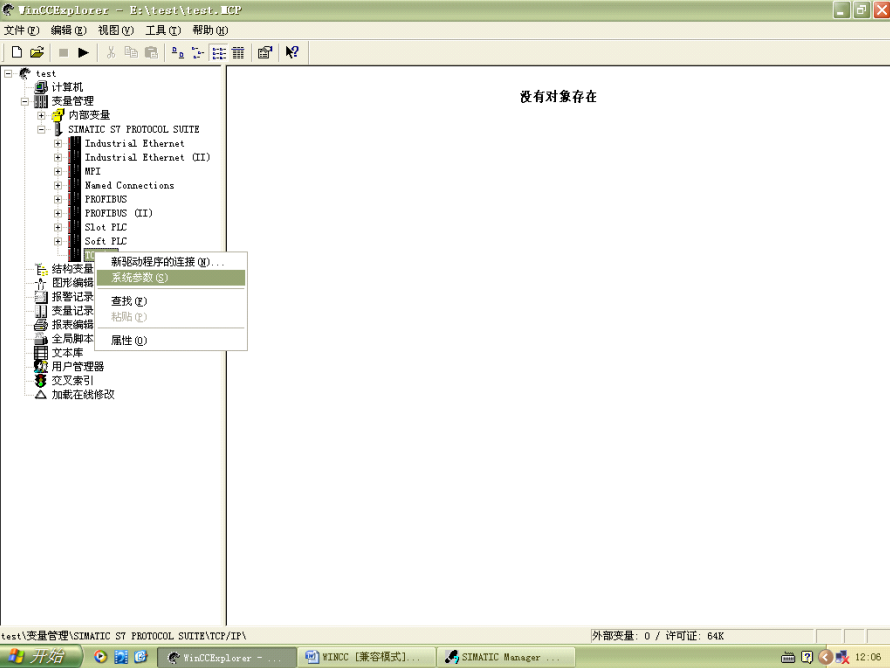Image resolution: width=890 pixels, height=668 pixels.
Task: Click the 12:06 system clock
Action: 868,657
